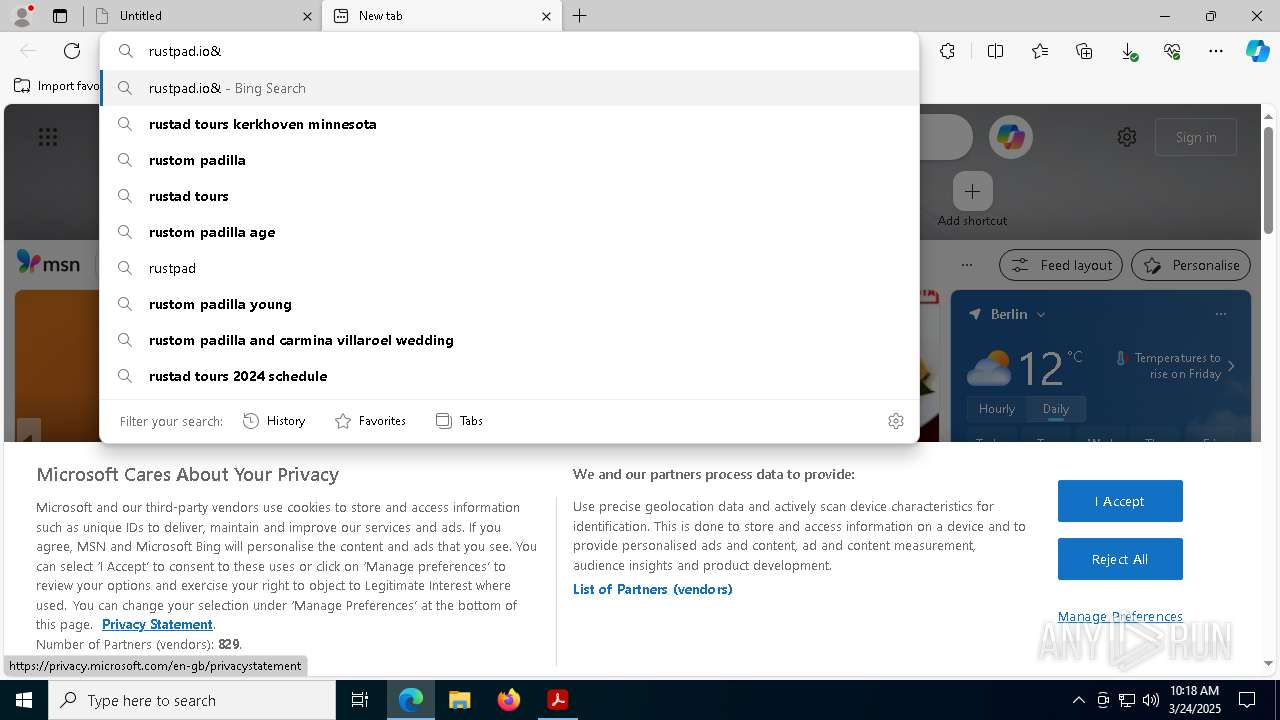This screenshot has height=720, width=1280.
Task: Open the Extensions puzzle icon
Action: 948,51
